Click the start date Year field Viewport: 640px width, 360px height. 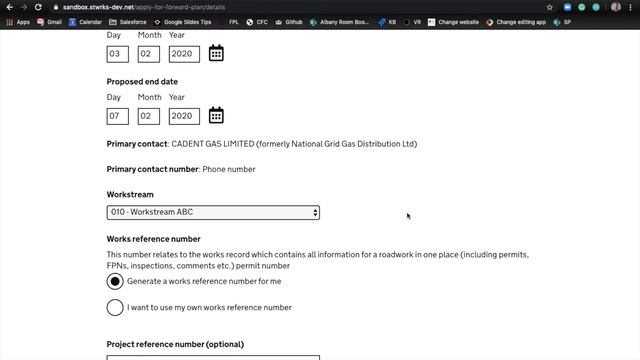coord(184,54)
